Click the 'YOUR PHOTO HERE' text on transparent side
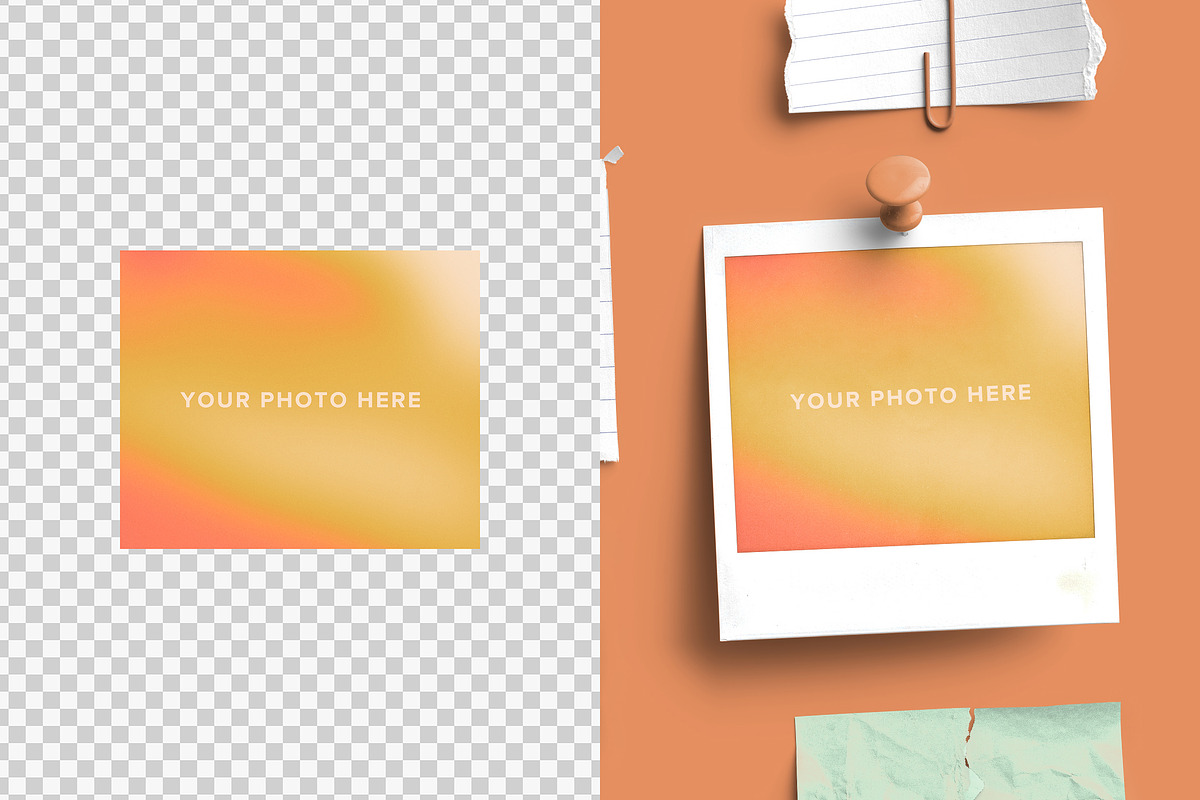The height and width of the screenshot is (800, 1200). pyautogui.click(x=301, y=400)
